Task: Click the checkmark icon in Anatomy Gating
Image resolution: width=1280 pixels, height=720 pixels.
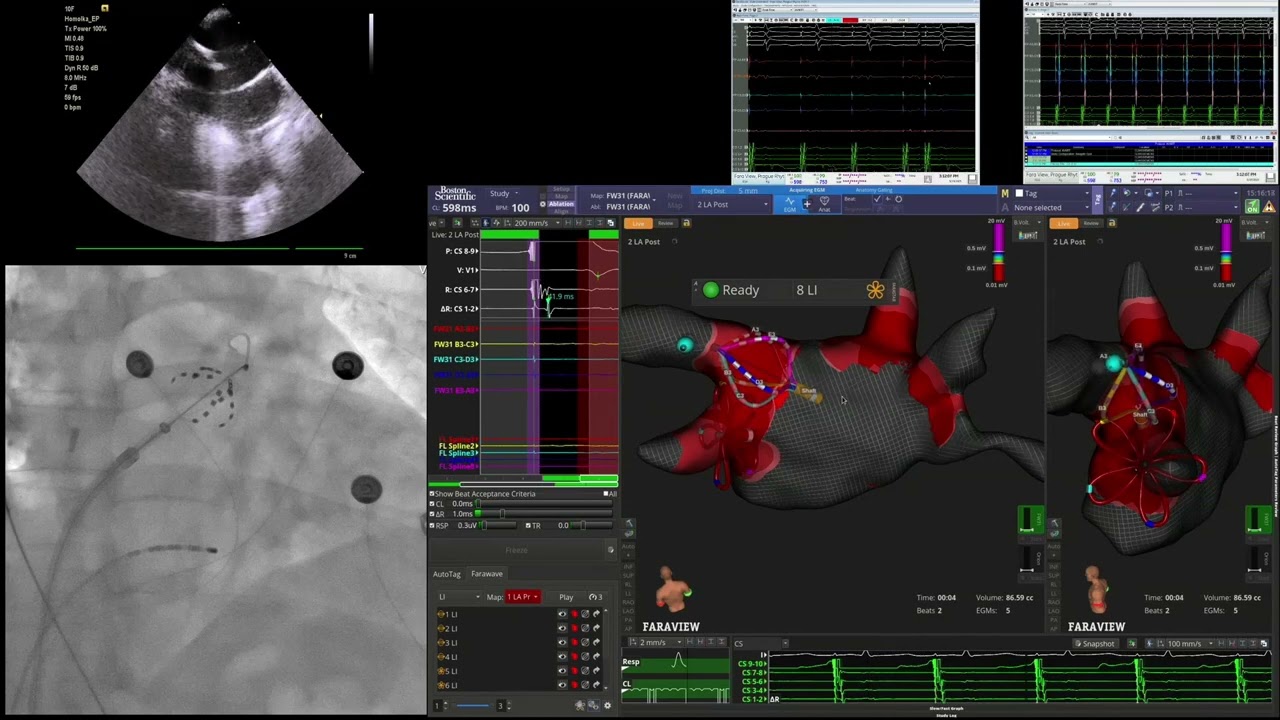Action: (x=877, y=199)
